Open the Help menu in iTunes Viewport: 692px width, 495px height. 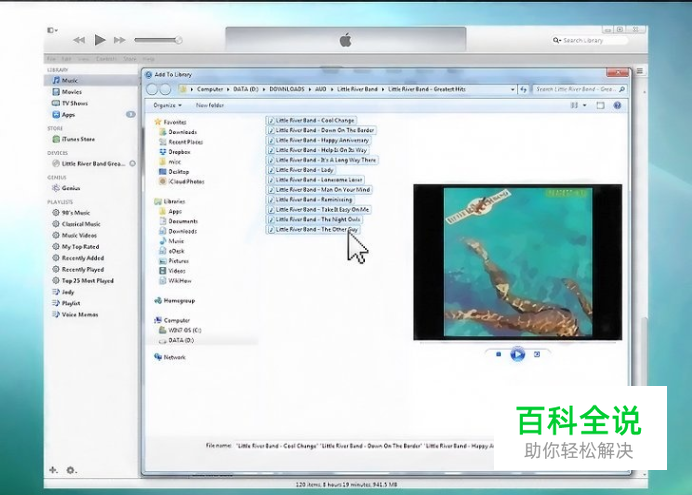click(148, 59)
